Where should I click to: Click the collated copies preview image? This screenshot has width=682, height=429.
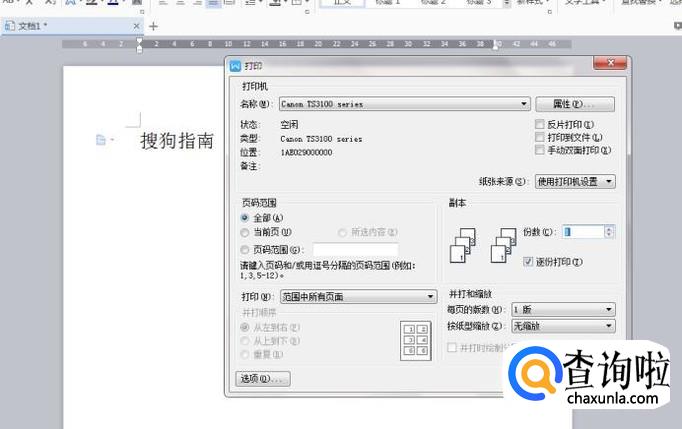(504, 245)
